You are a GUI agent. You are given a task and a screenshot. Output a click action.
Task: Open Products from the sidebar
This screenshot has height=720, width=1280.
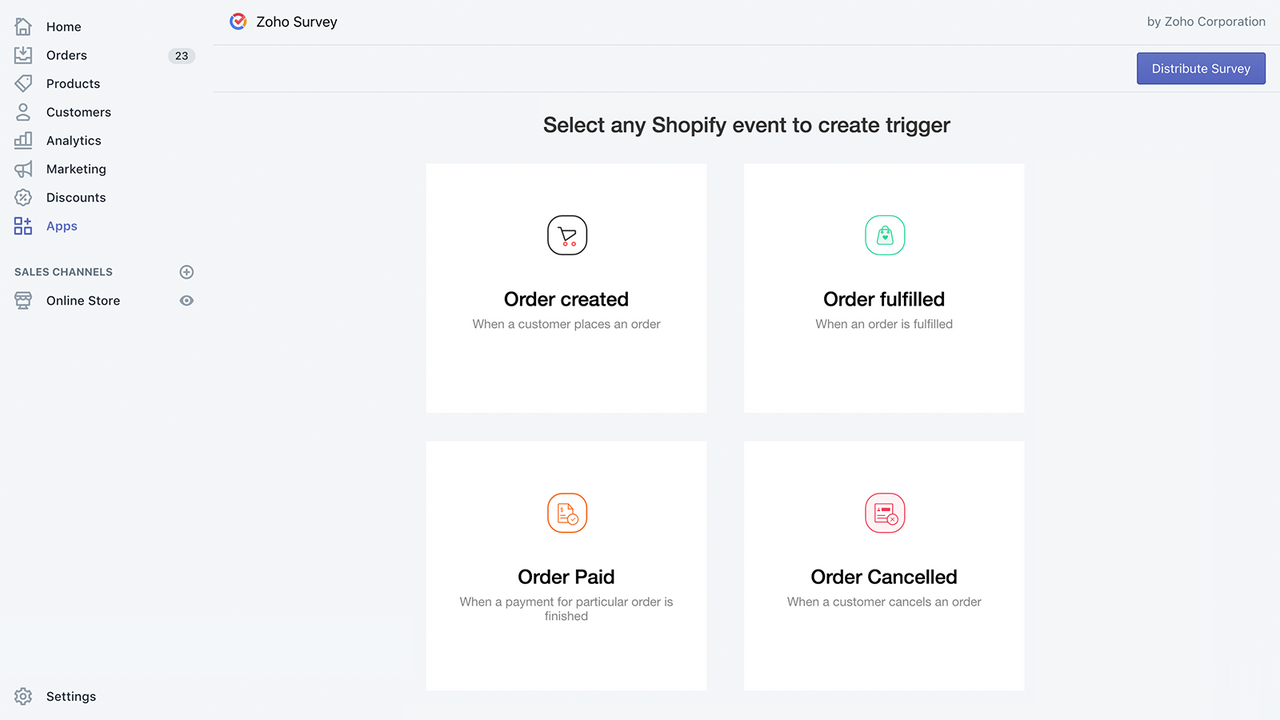click(x=73, y=83)
